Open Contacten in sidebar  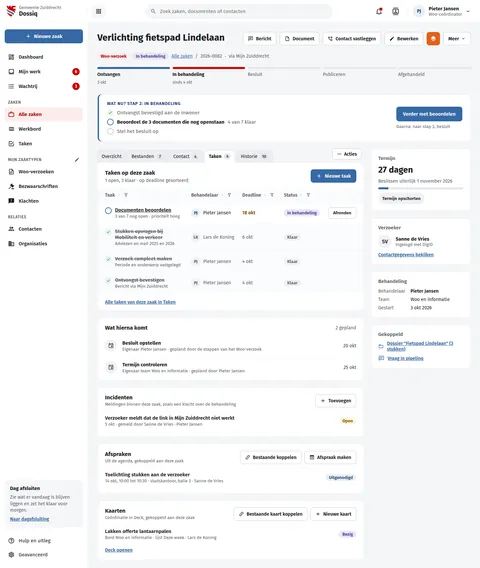coord(43,229)
